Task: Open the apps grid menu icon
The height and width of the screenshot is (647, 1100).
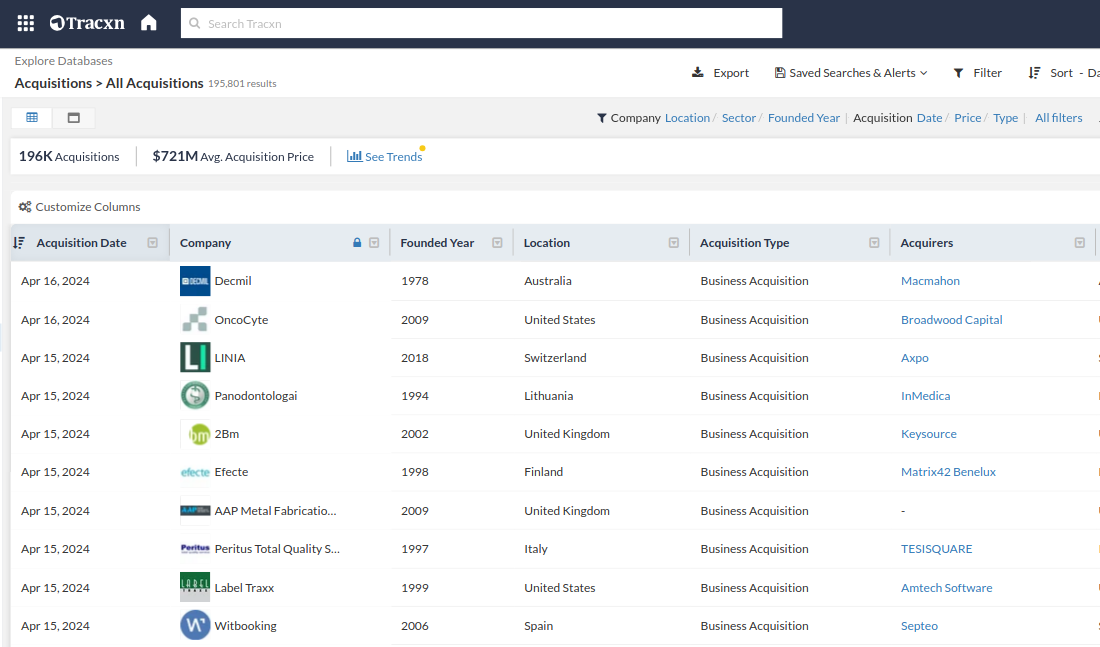Action: coord(26,23)
